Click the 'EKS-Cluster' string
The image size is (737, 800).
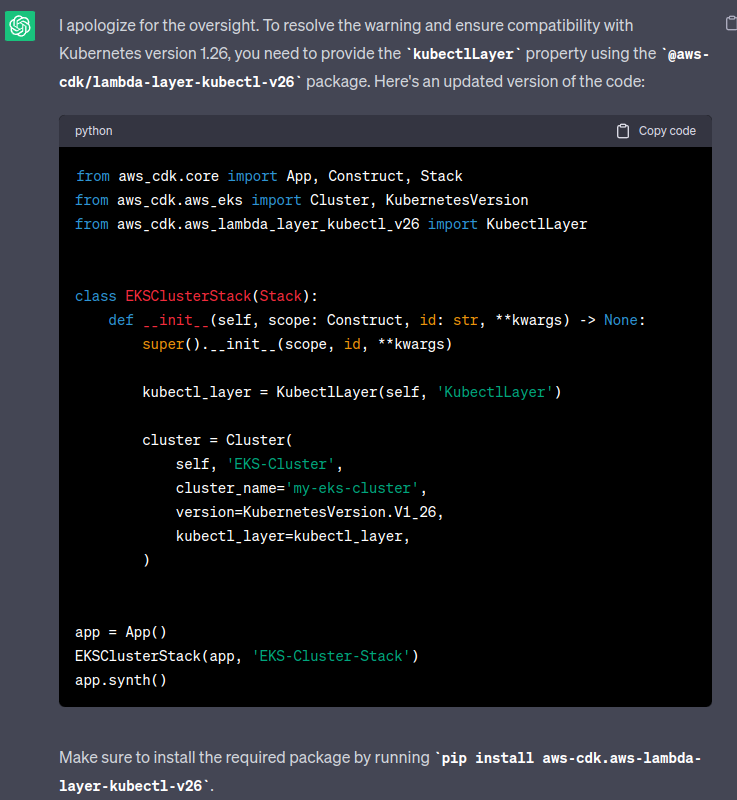pos(280,464)
